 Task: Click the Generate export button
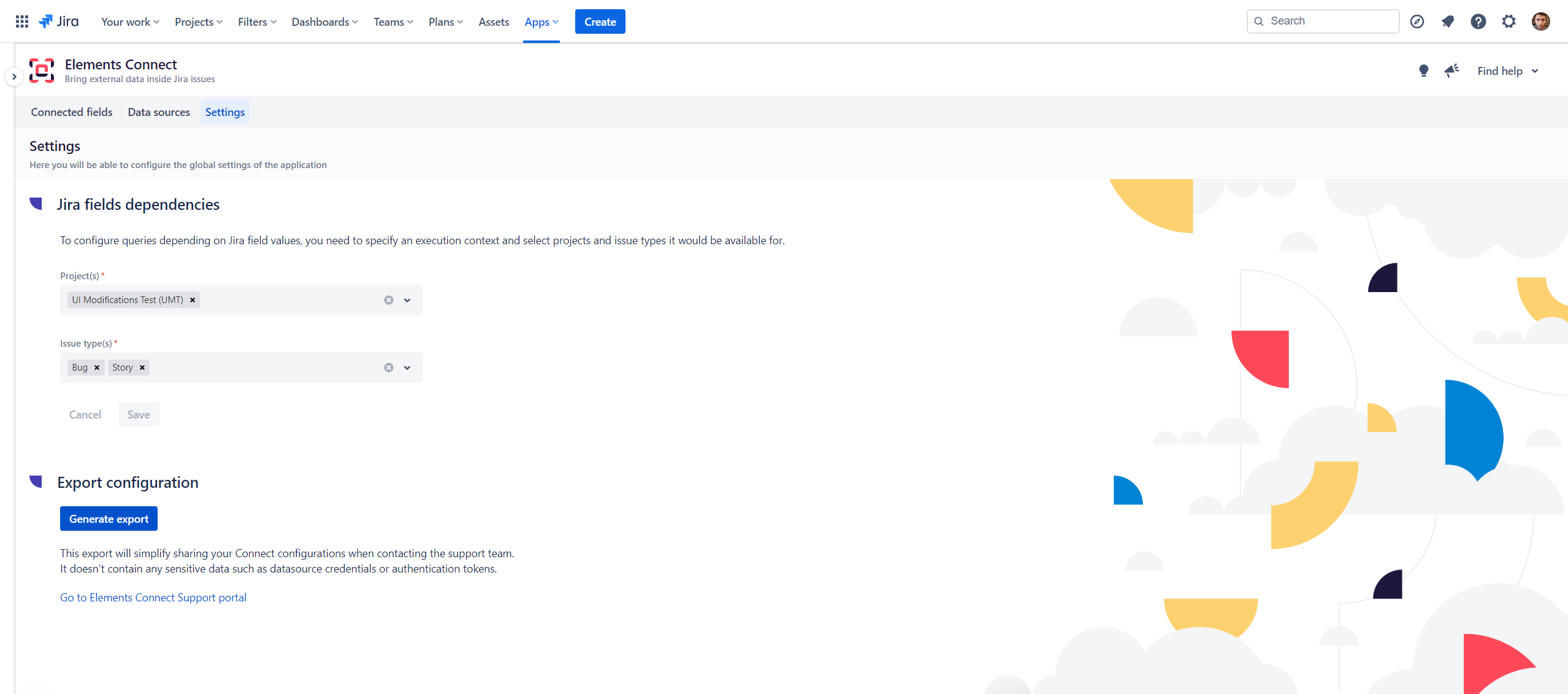pos(109,519)
